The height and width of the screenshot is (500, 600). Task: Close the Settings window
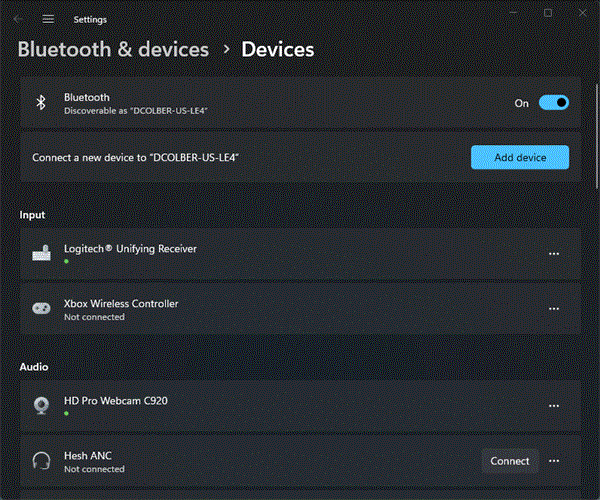click(582, 13)
